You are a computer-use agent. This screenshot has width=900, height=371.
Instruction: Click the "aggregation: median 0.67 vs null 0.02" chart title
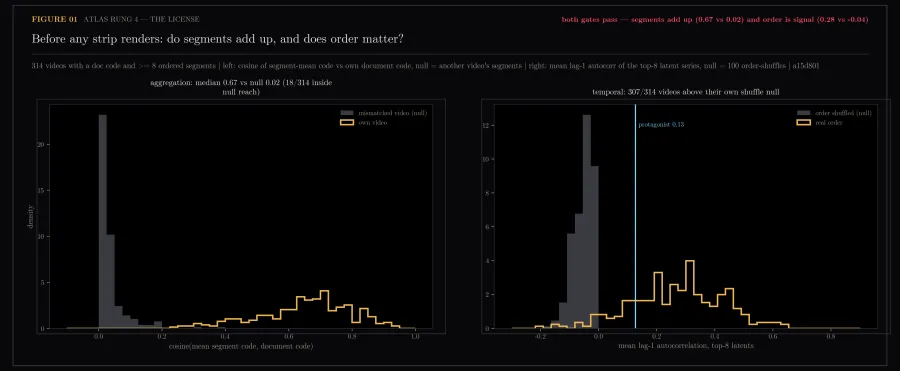point(241,87)
